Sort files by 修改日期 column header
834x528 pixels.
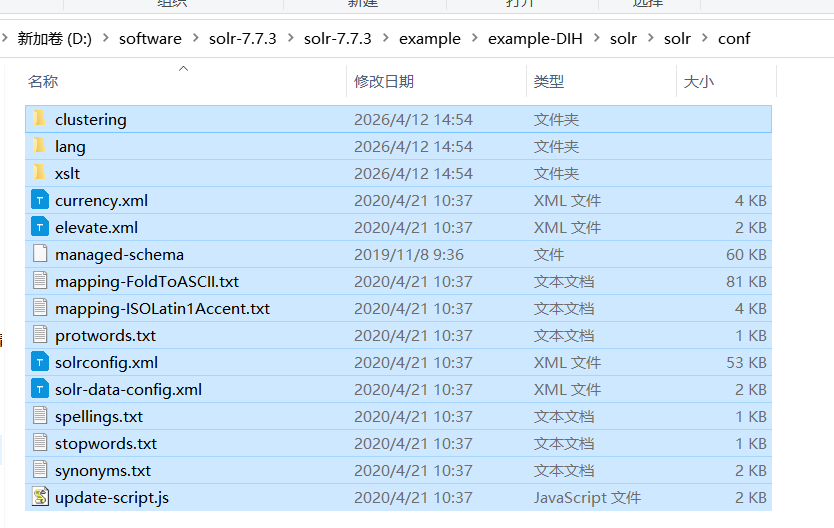(x=384, y=81)
